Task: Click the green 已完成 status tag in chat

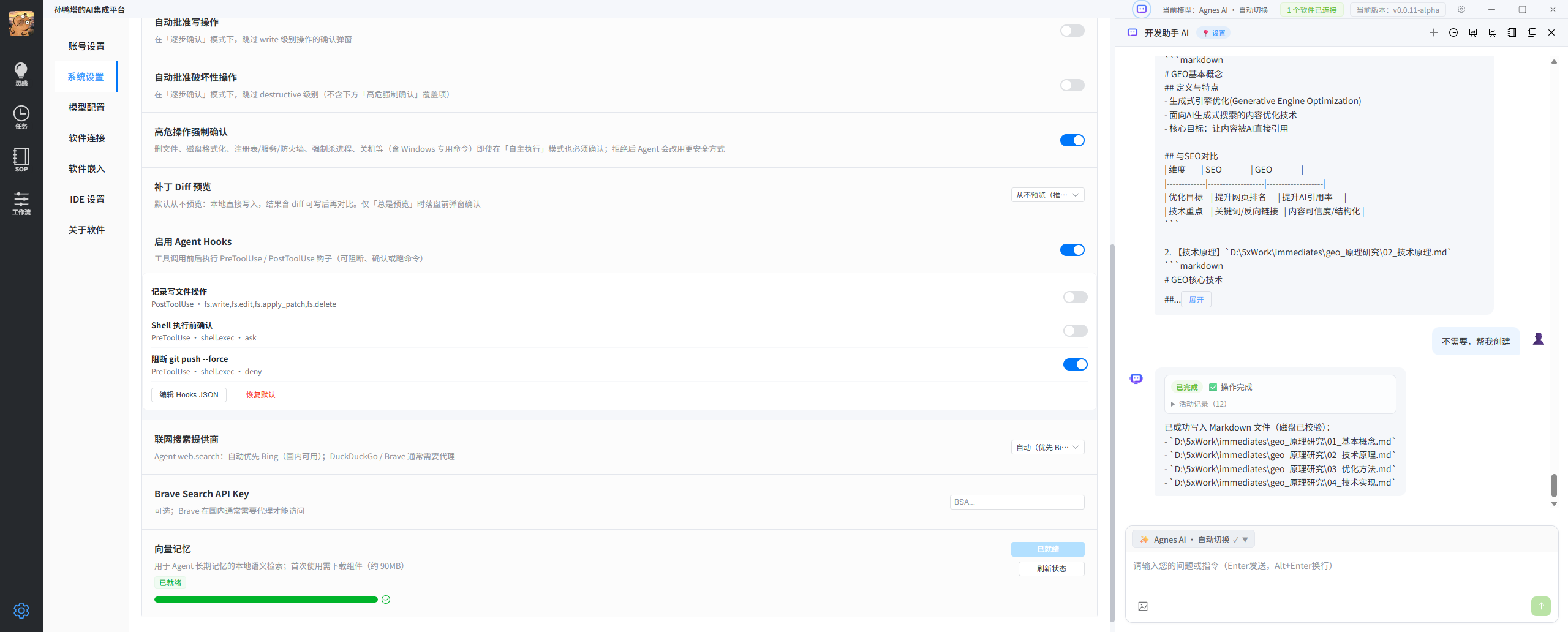Action: (x=1186, y=387)
